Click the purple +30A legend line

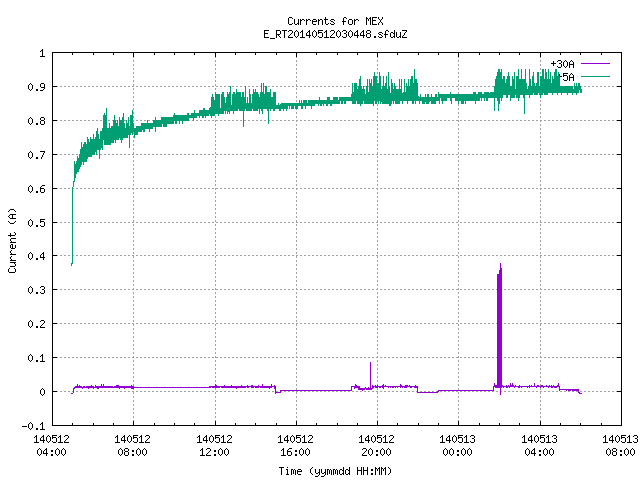(595, 64)
